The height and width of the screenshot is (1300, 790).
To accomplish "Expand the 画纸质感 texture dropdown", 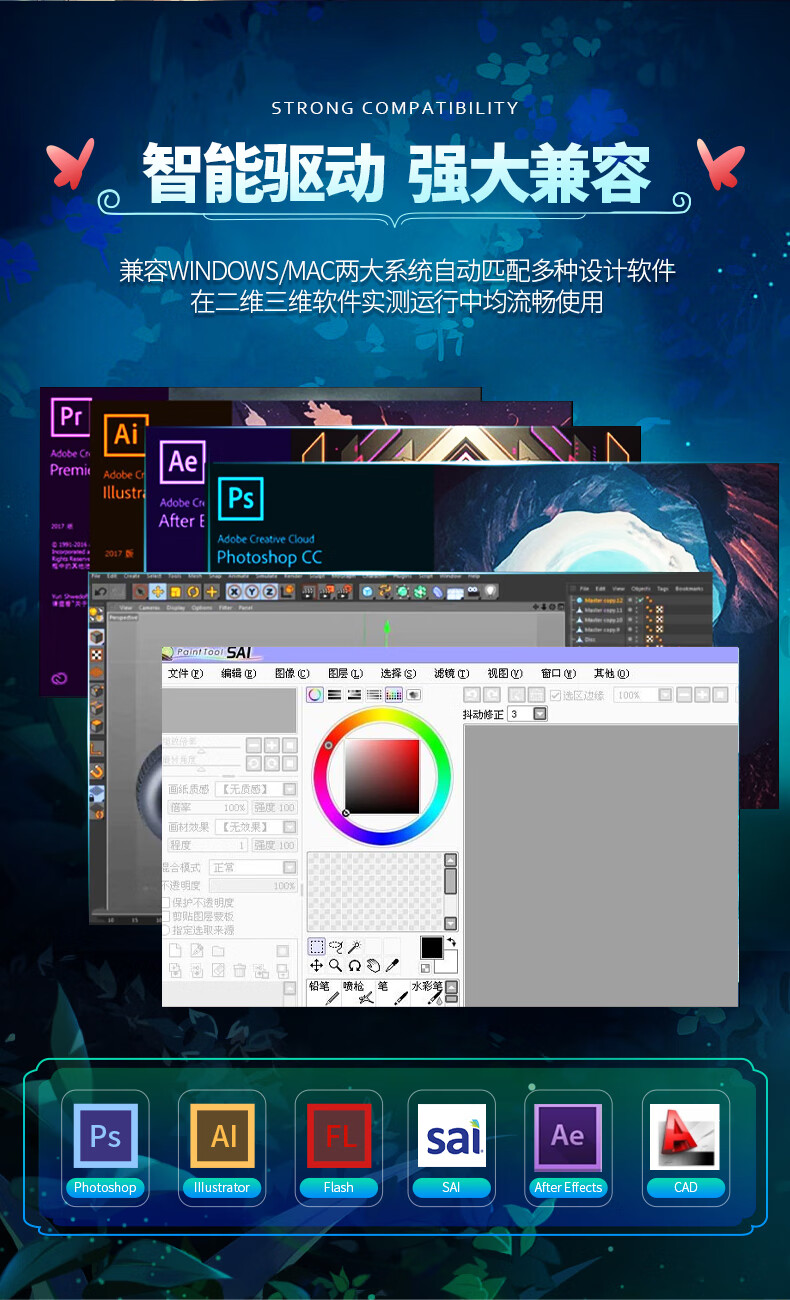I will click(289, 789).
